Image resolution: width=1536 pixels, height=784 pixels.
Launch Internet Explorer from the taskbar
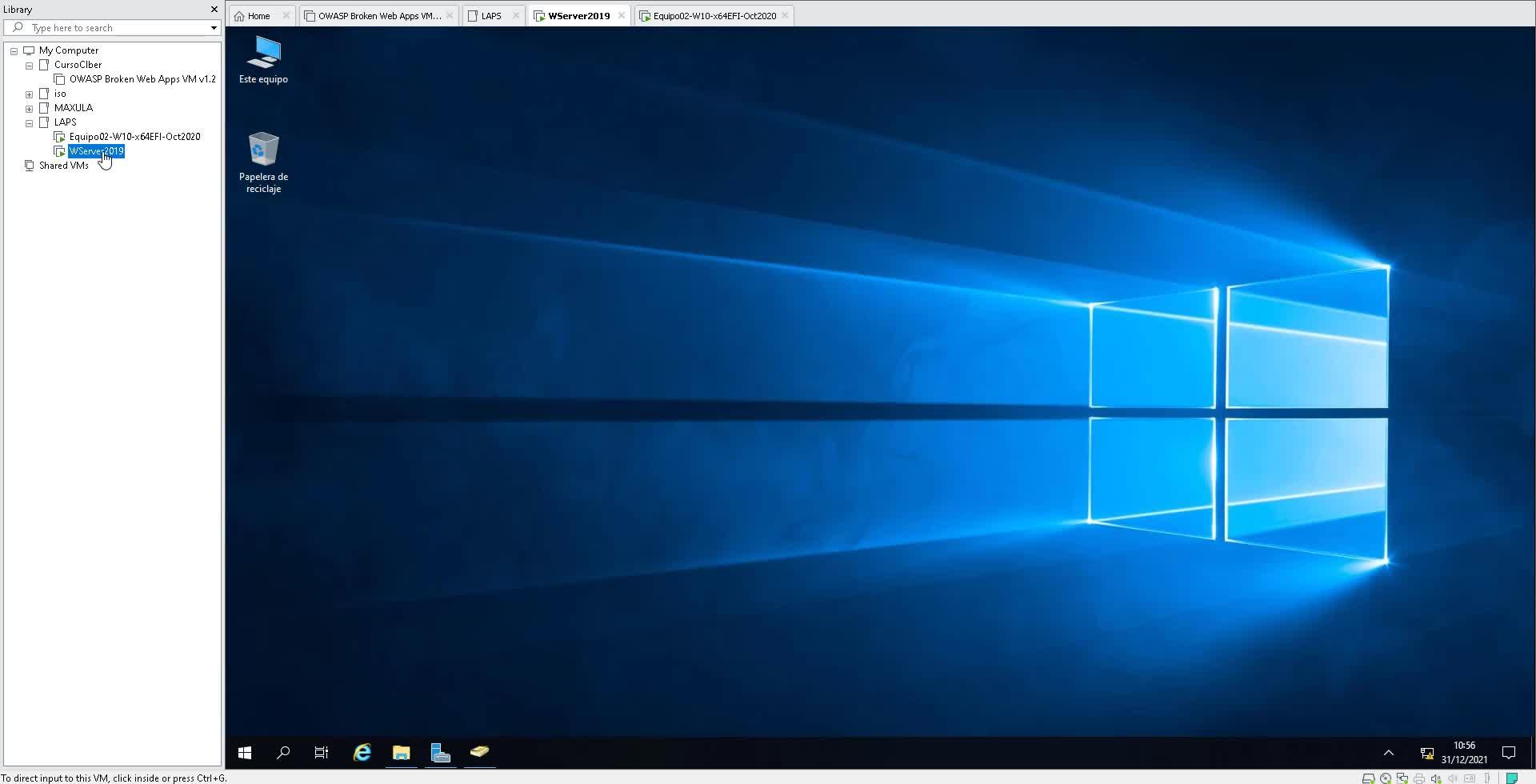362,752
